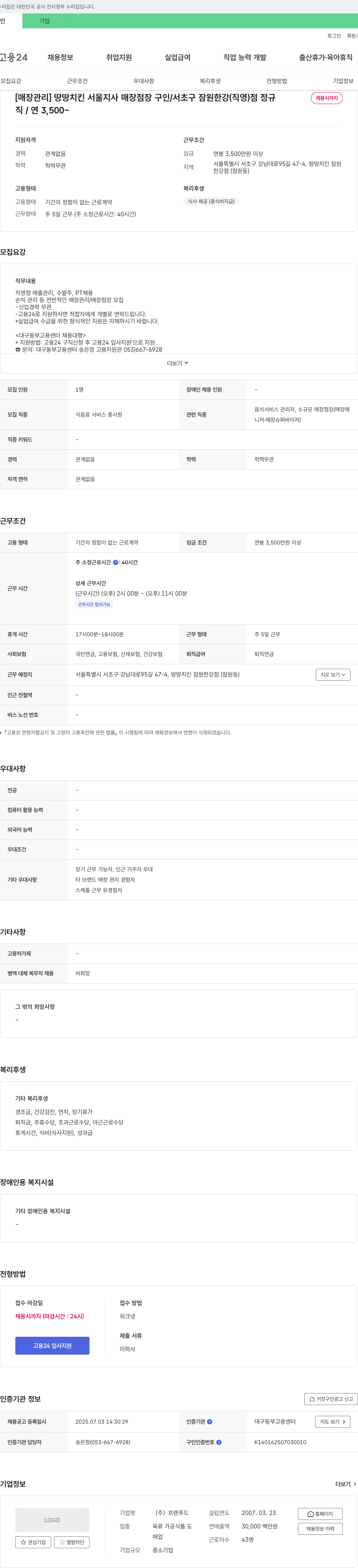
Task: Click the 근무시간 협의가능 tag
Action: tap(94, 605)
